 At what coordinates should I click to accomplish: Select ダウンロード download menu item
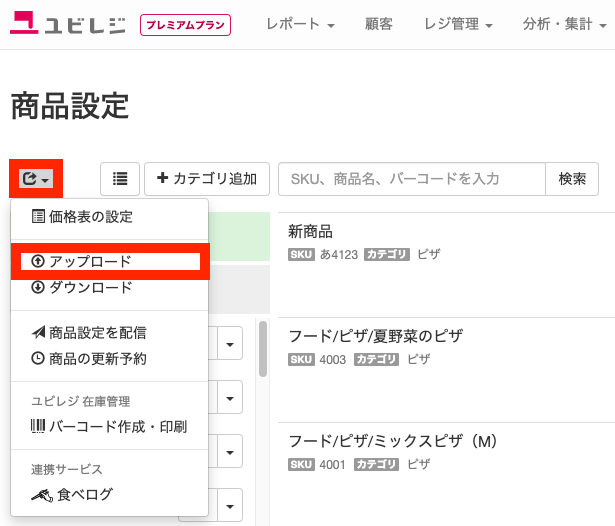point(82,287)
